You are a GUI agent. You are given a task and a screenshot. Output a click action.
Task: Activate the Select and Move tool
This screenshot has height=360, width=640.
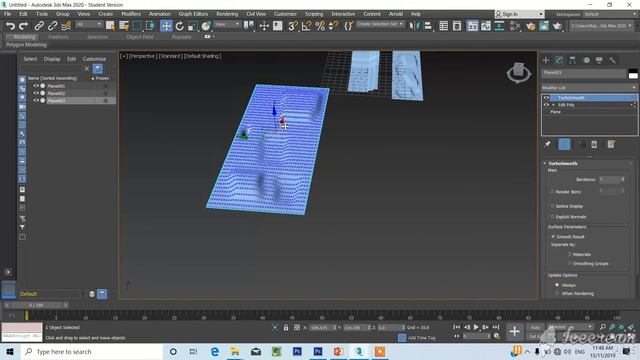click(x=166, y=26)
